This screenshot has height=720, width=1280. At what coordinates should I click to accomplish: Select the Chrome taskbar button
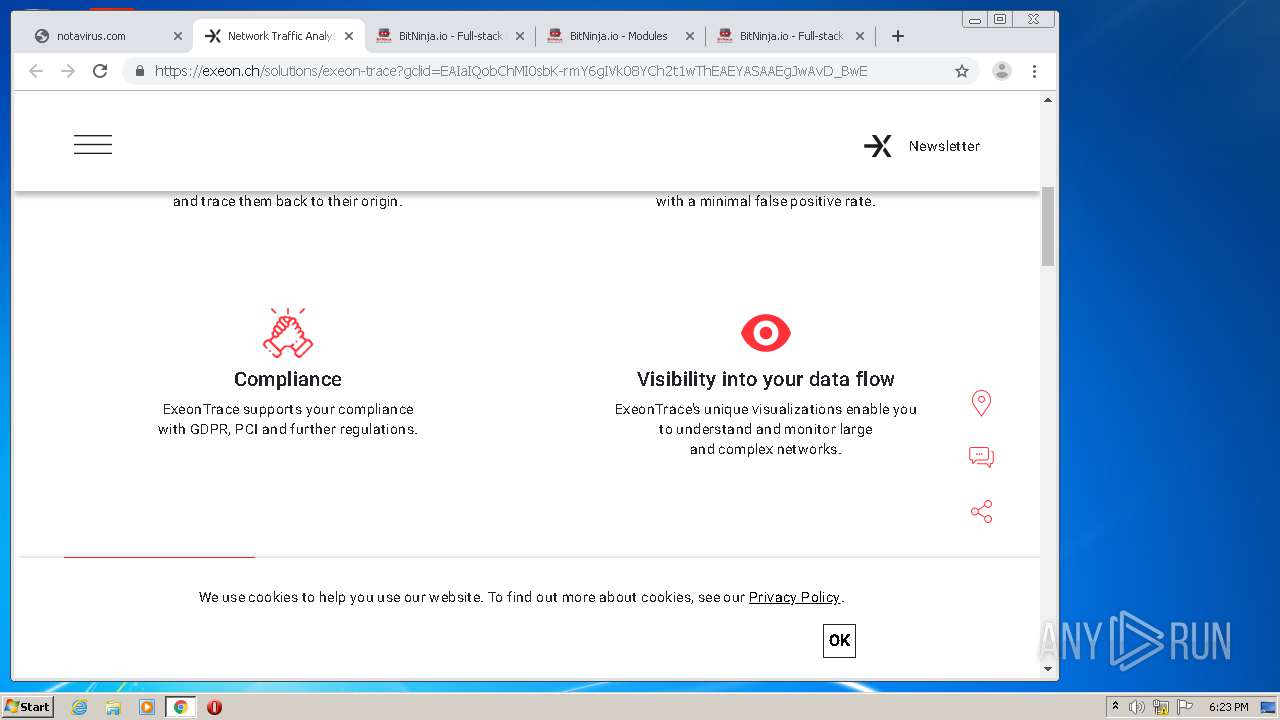(x=181, y=707)
